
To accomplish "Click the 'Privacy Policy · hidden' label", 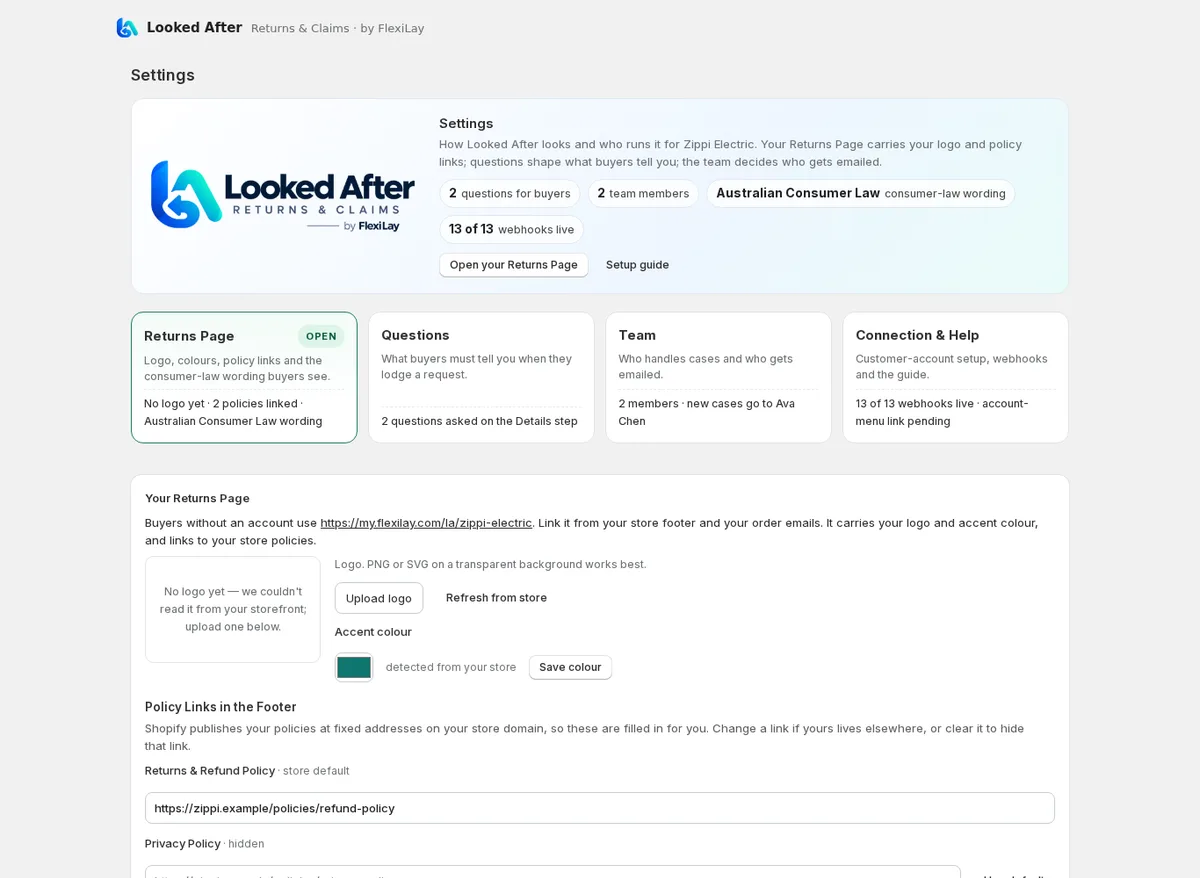I will coord(205,844).
